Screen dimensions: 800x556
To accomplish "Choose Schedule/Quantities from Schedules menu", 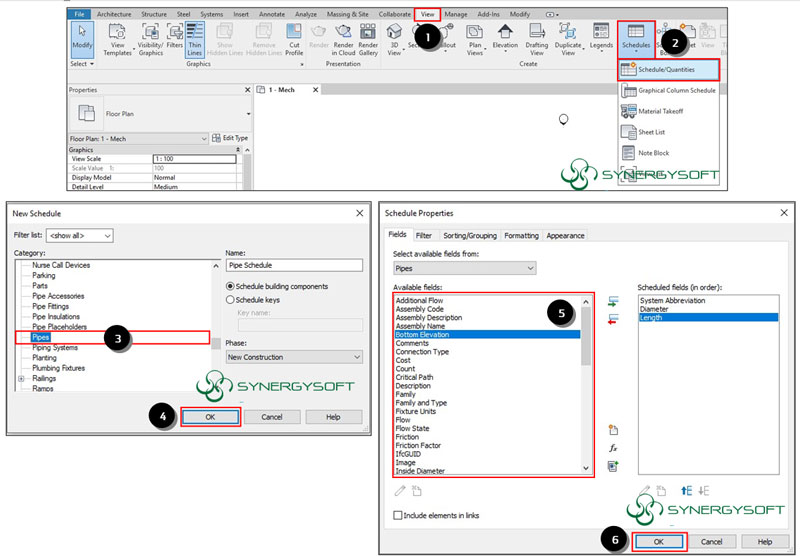I will (x=669, y=69).
